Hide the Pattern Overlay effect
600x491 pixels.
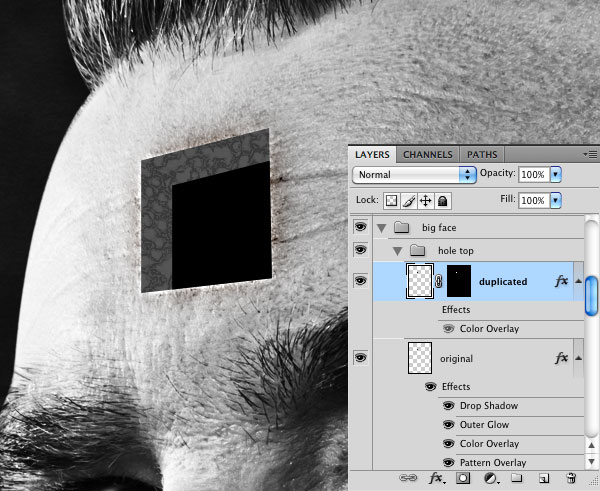(448, 463)
